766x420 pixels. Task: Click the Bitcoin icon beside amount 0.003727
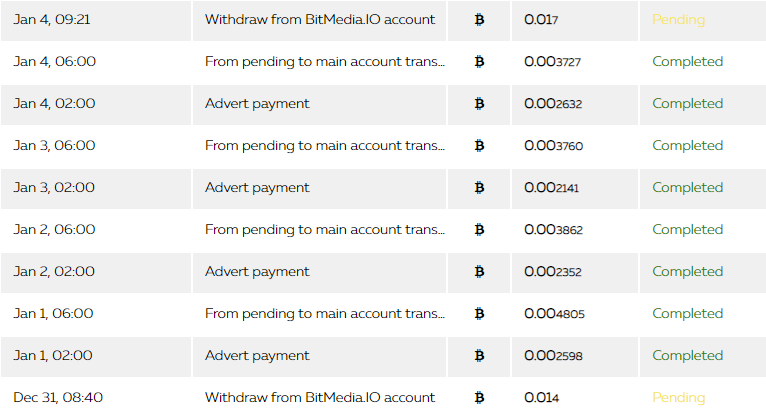[x=479, y=62]
